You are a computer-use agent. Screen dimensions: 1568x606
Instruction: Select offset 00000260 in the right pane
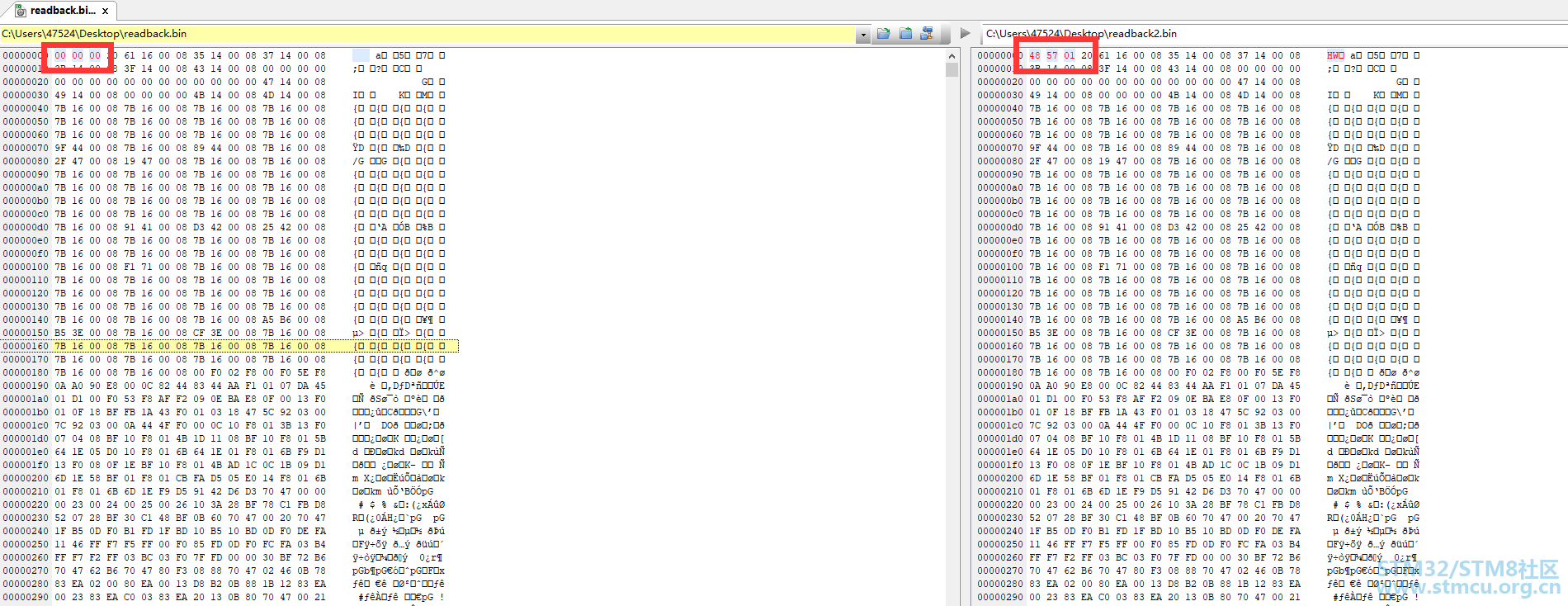pyautogui.click(x=1000, y=557)
